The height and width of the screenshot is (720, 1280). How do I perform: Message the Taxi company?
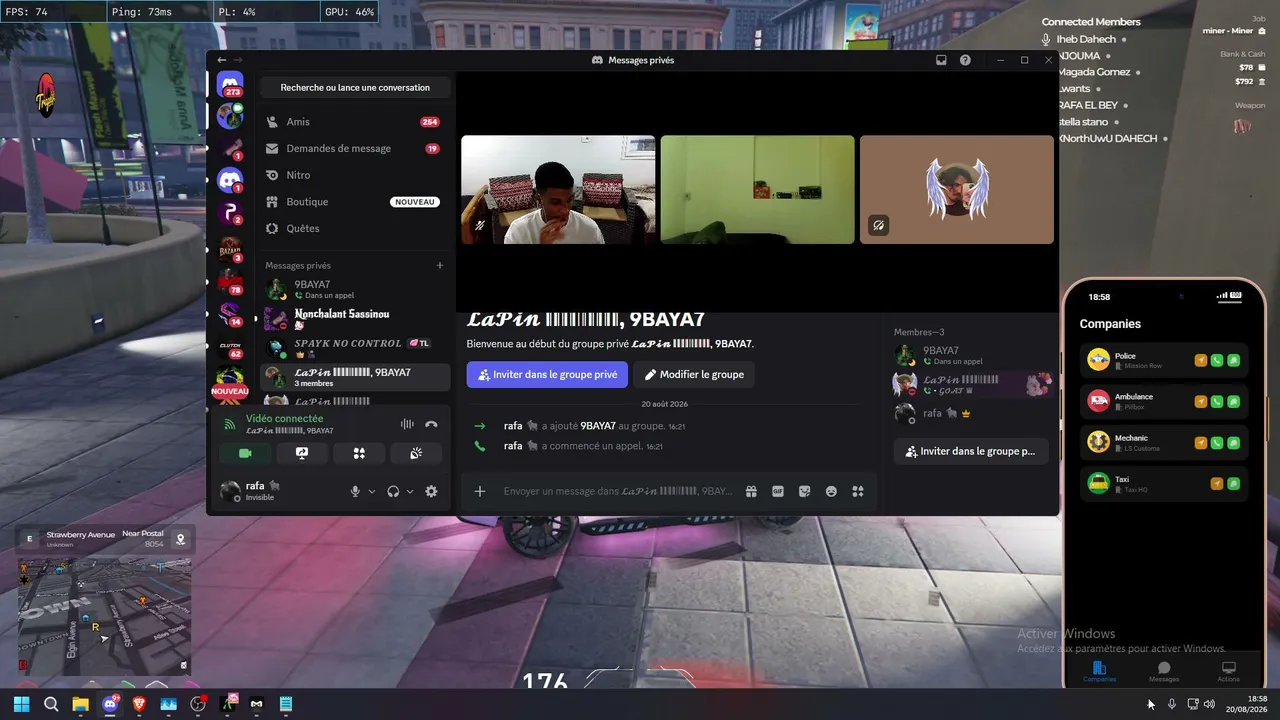click(x=1234, y=484)
